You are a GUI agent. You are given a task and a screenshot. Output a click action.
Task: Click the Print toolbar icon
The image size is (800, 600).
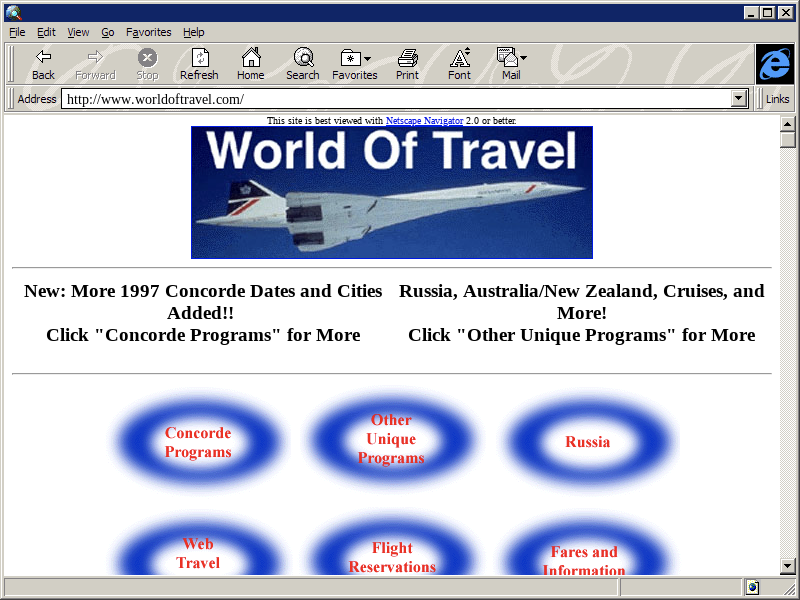[407, 58]
